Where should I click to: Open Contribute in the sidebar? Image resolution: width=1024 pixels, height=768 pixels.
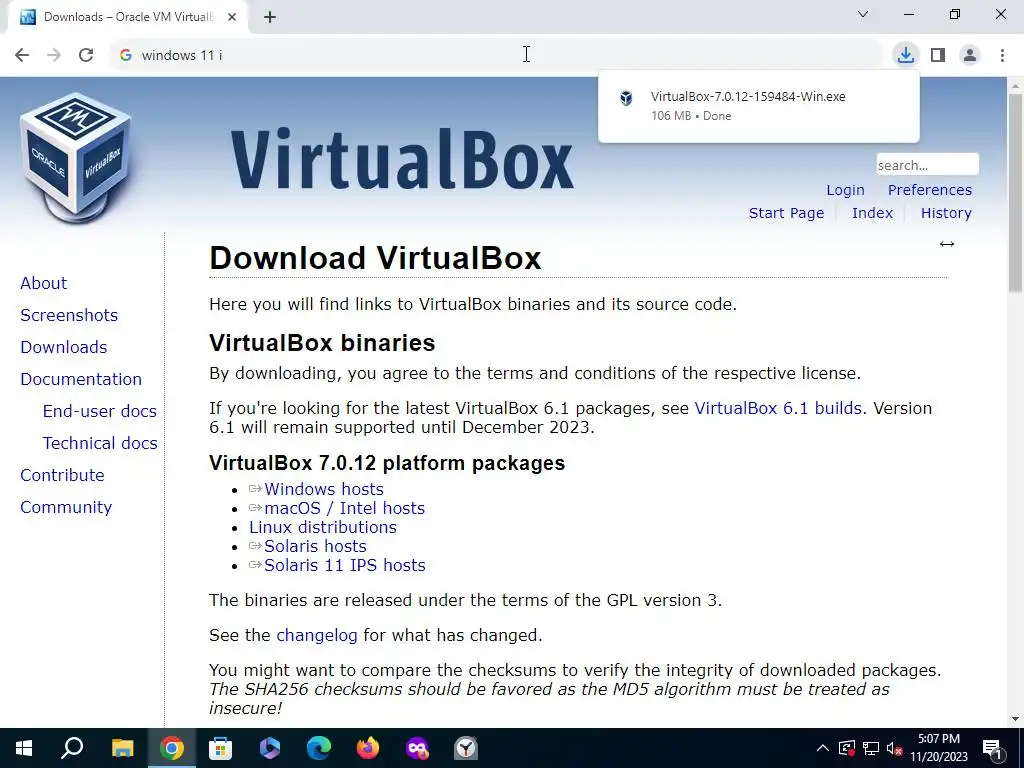pos(62,475)
